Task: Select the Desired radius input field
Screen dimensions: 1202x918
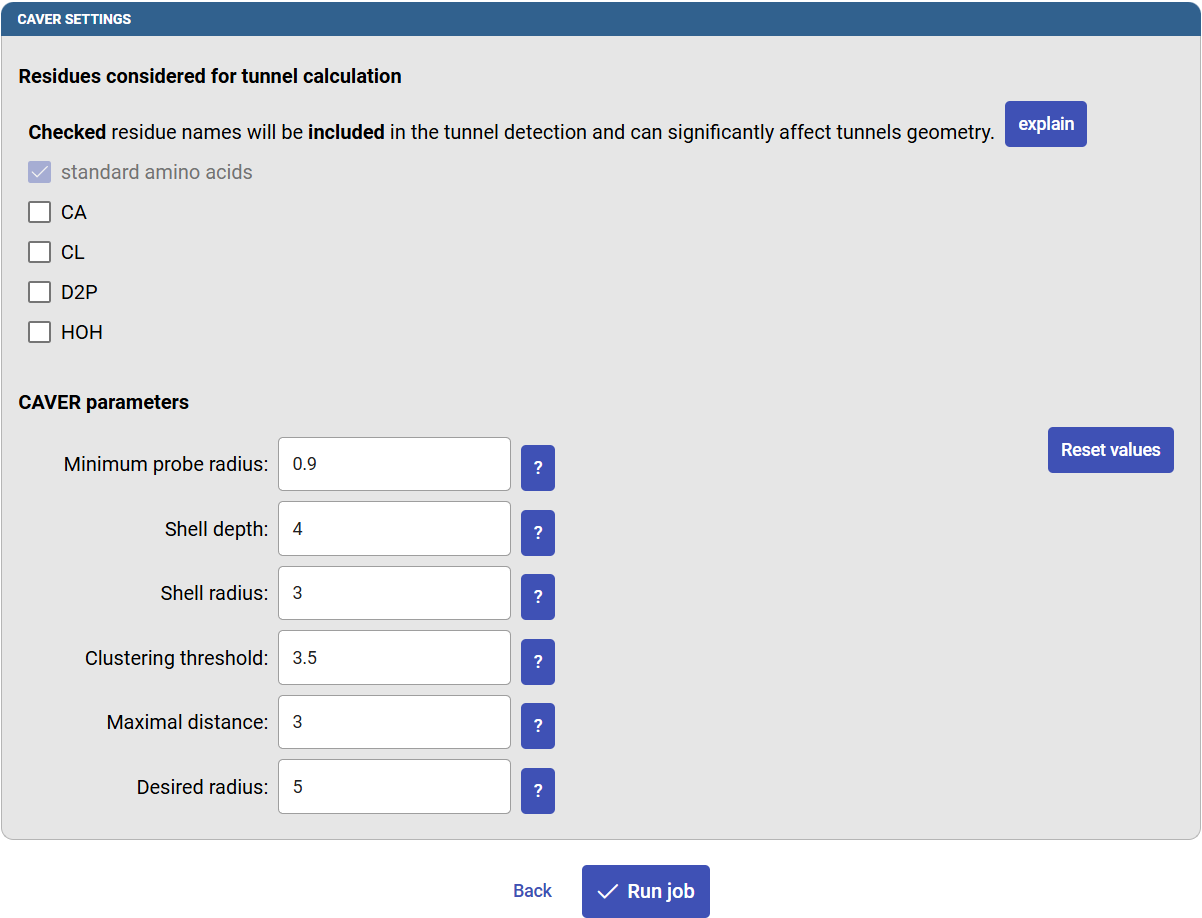Action: pos(394,787)
